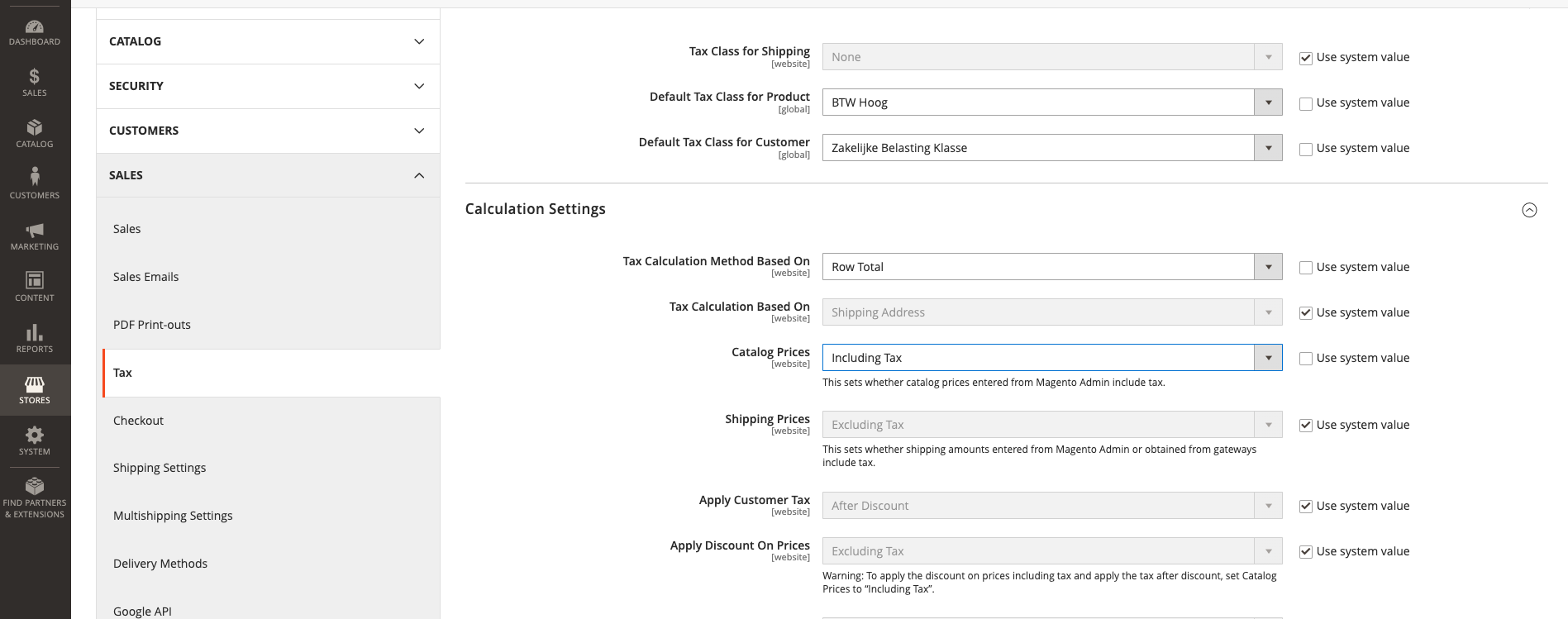Open the Tax Calculation Method Based On dropdown
Viewport: 1568px width, 619px height.
click(1052, 267)
